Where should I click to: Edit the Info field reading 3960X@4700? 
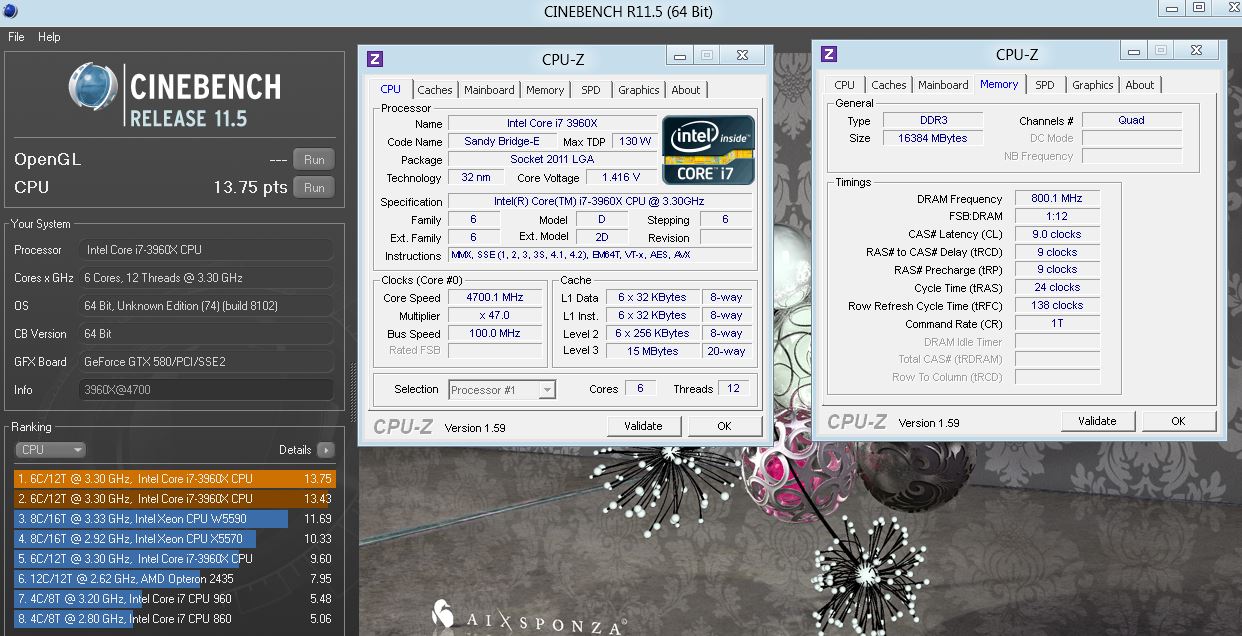tap(206, 390)
